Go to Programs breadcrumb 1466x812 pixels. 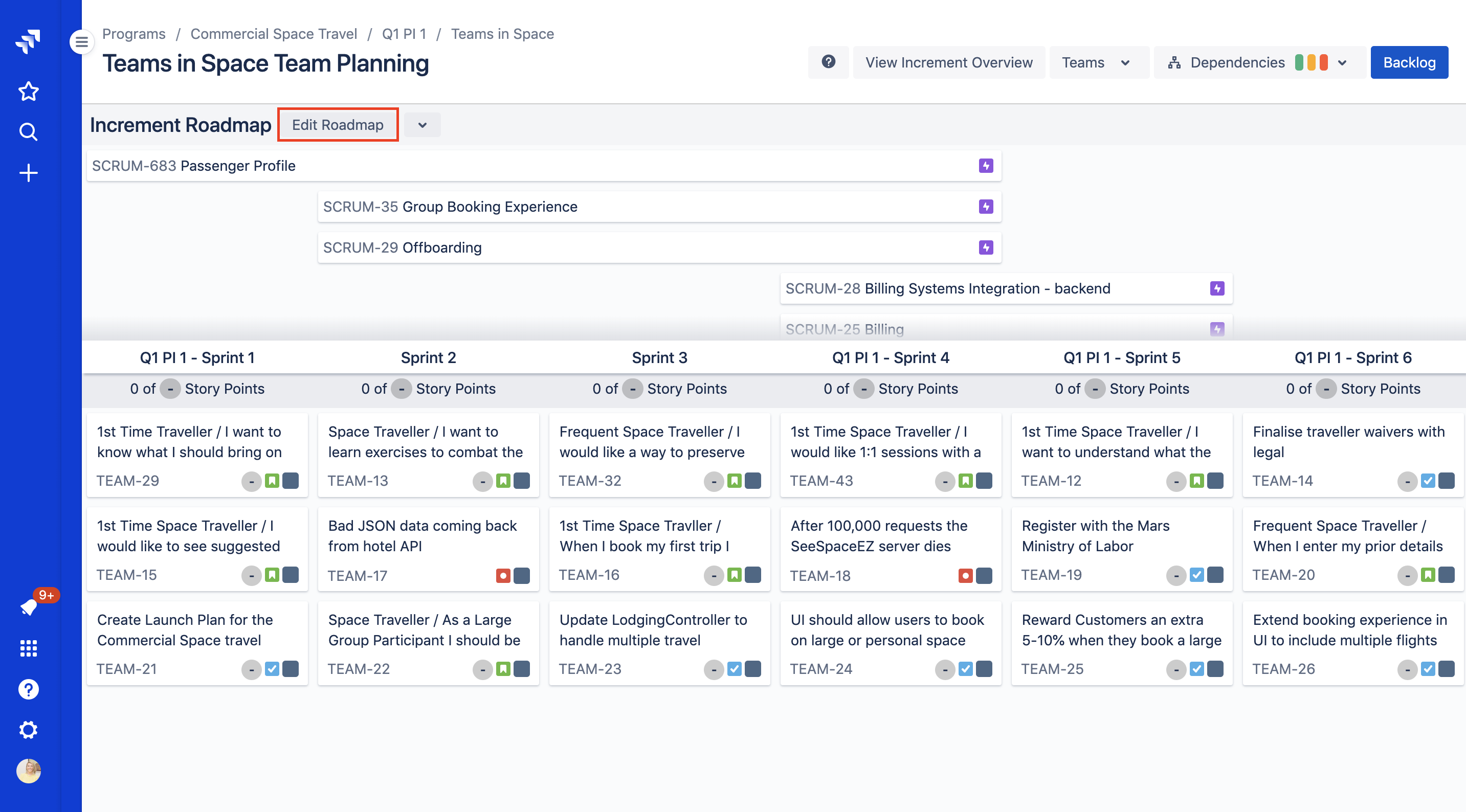[x=134, y=34]
